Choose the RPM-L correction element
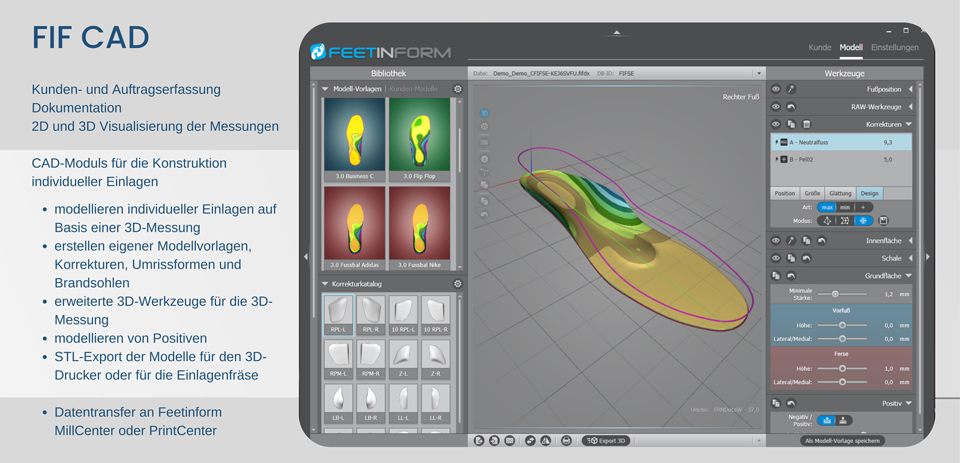 pyautogui.click(x=339, y=359)
